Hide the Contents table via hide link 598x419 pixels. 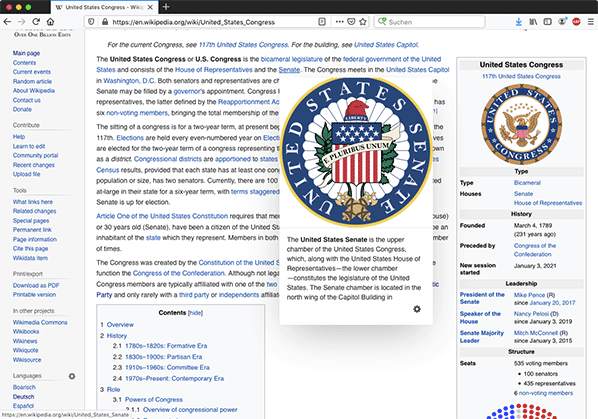tap(195, 313)
